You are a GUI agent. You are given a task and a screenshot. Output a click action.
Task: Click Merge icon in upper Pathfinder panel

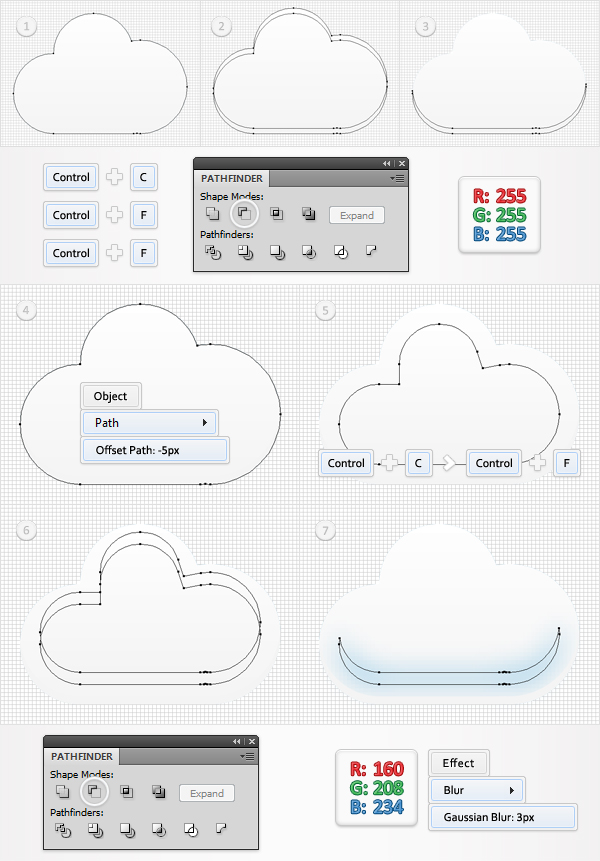click(277, 252)
